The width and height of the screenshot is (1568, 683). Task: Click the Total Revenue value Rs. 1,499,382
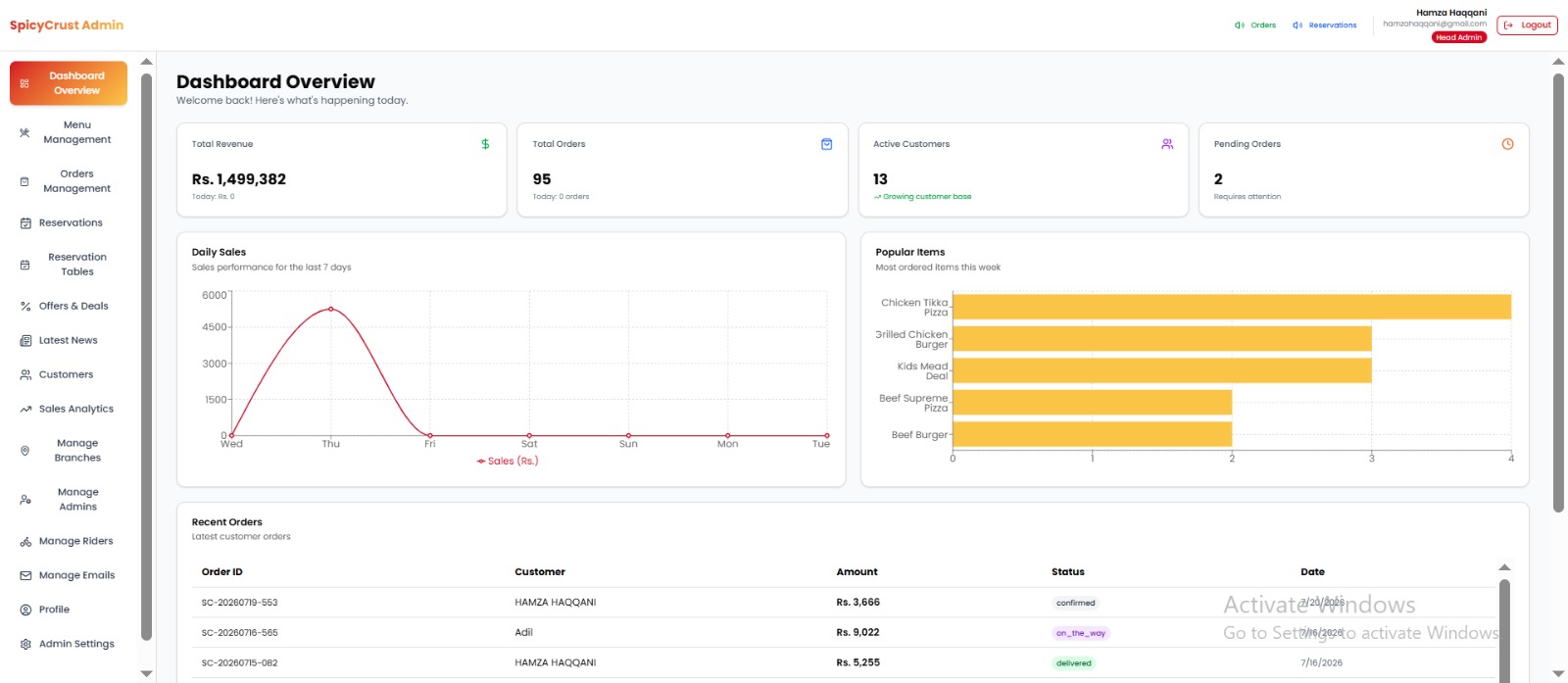[239, 179]
